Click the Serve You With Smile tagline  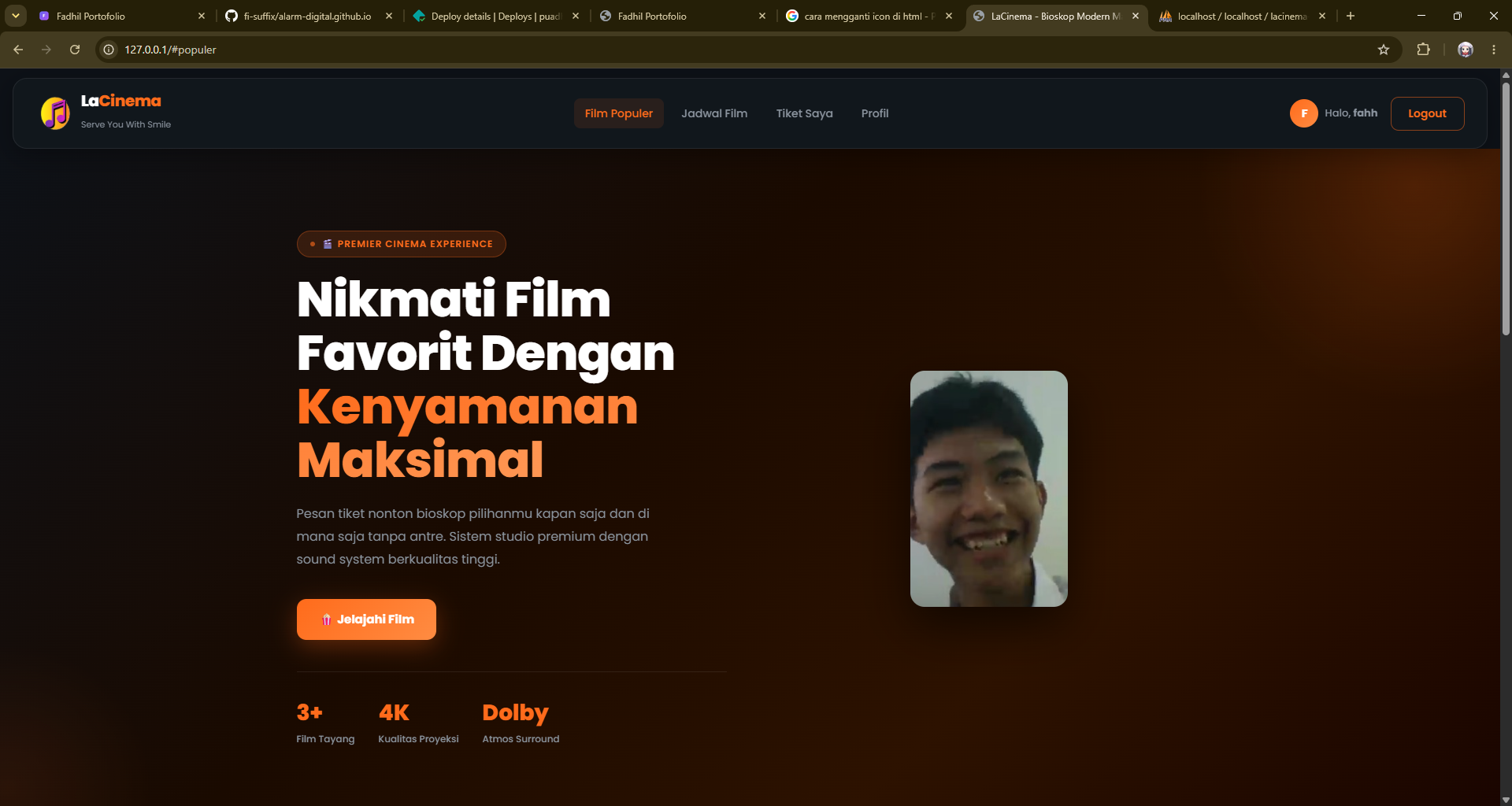pyautogui.click(x=125, y=124)
